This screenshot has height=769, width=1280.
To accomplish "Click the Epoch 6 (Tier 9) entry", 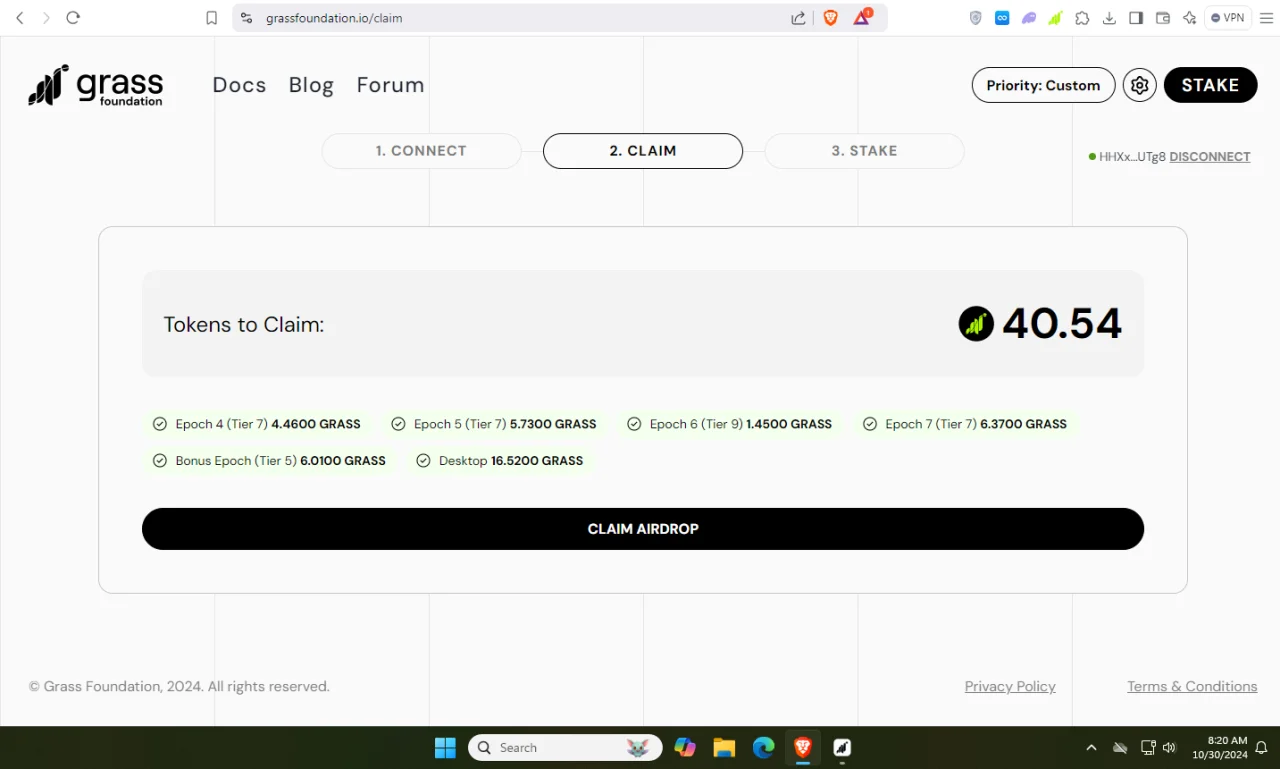I will (729, 424).
